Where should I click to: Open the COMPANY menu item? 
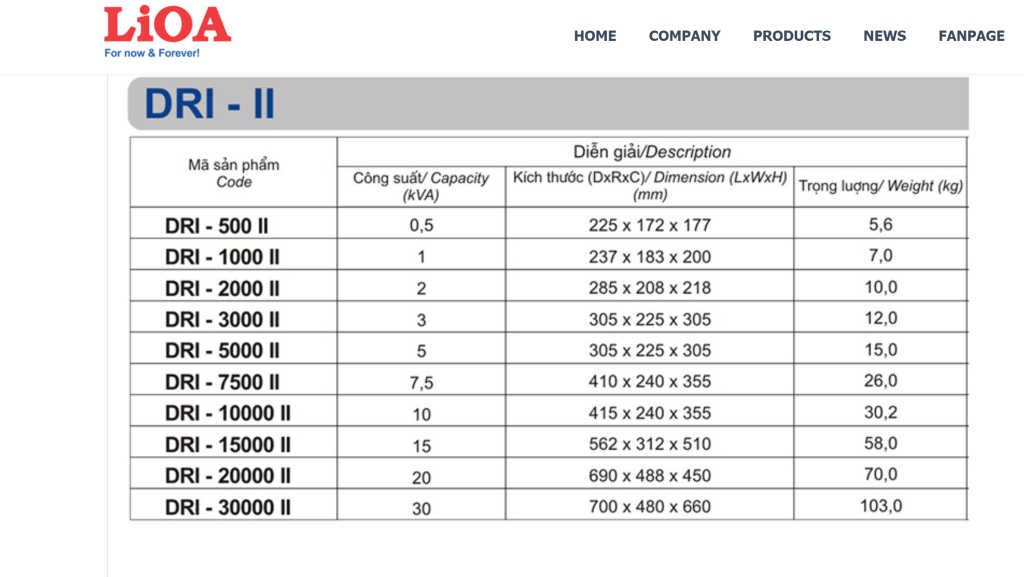684,35
